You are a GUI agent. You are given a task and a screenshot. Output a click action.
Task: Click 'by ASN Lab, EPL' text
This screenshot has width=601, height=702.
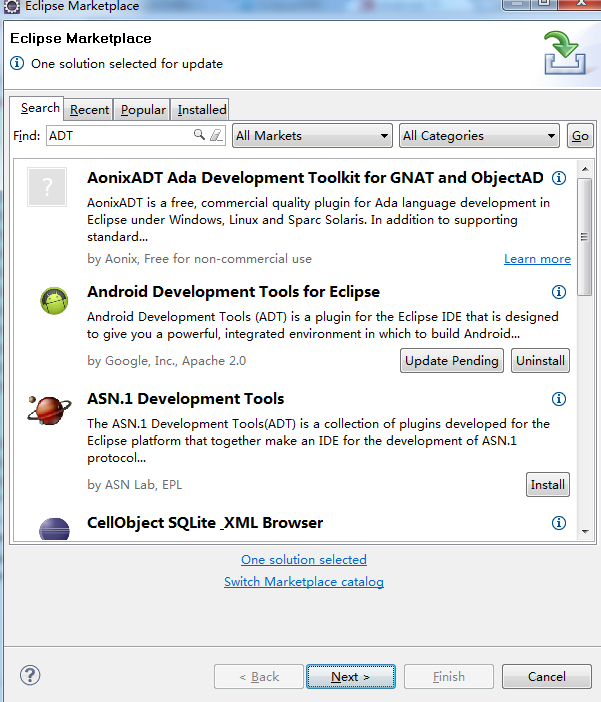point(135,485)
